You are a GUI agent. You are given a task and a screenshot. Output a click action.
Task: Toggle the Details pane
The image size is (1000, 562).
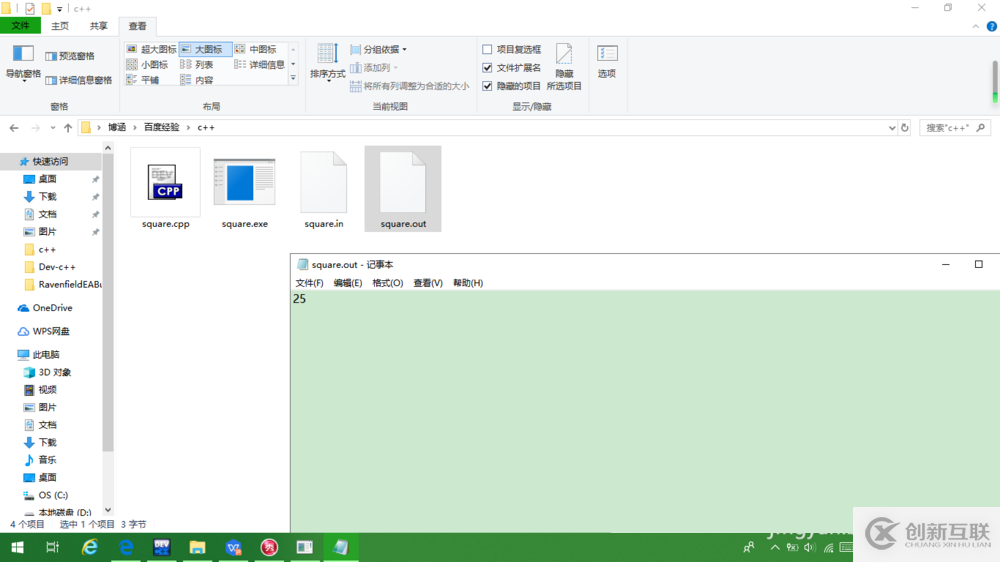pyautogui.click(x=79, y=80)
